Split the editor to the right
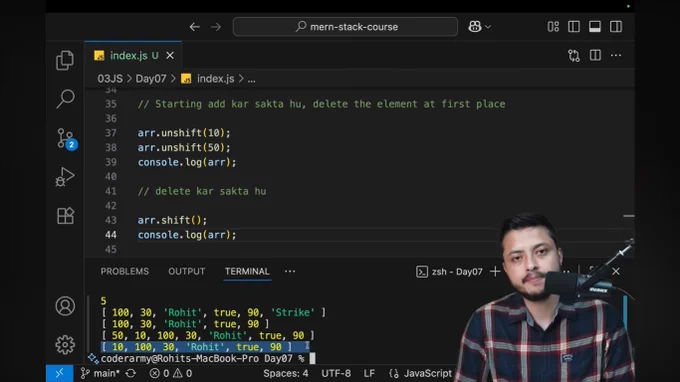 pos(595,56)
